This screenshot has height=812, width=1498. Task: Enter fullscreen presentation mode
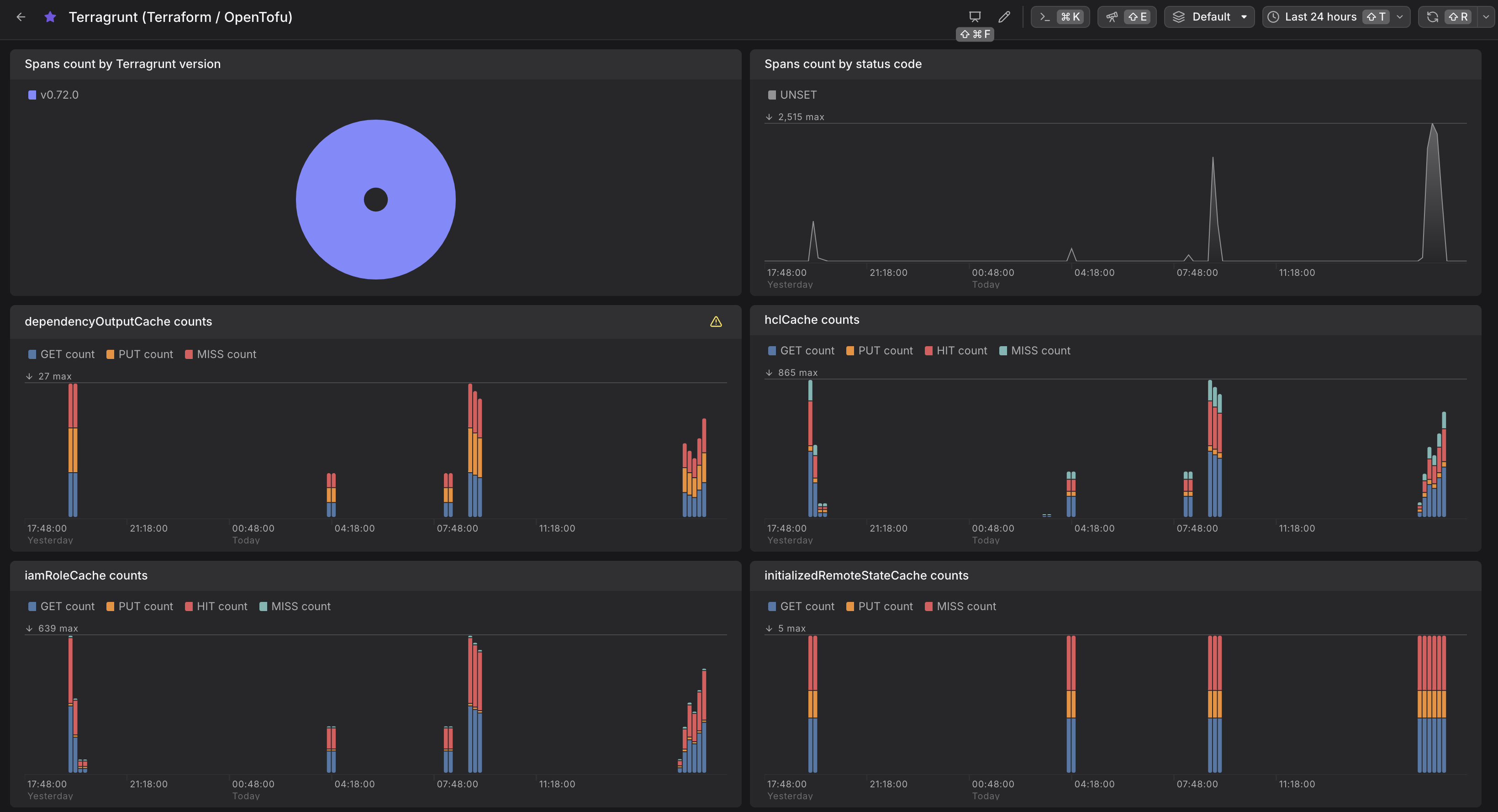point(975,17)
